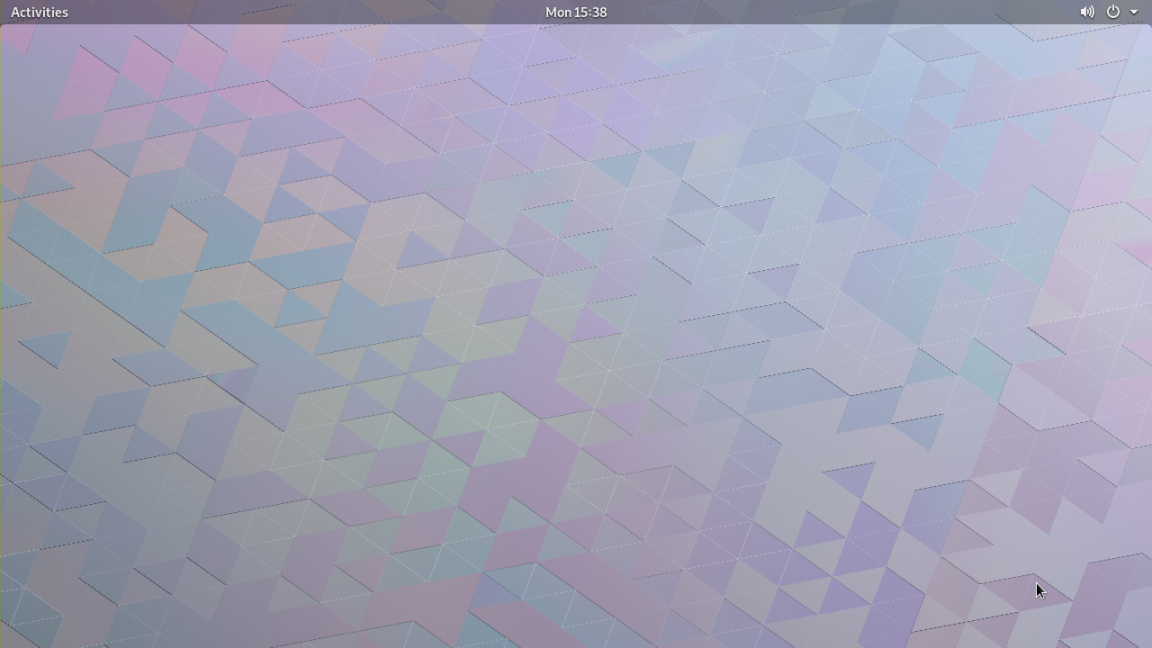Click the small triangle next to power icon
The height and width of the screenshot is (648, 1152).
tap(1134, 12)
